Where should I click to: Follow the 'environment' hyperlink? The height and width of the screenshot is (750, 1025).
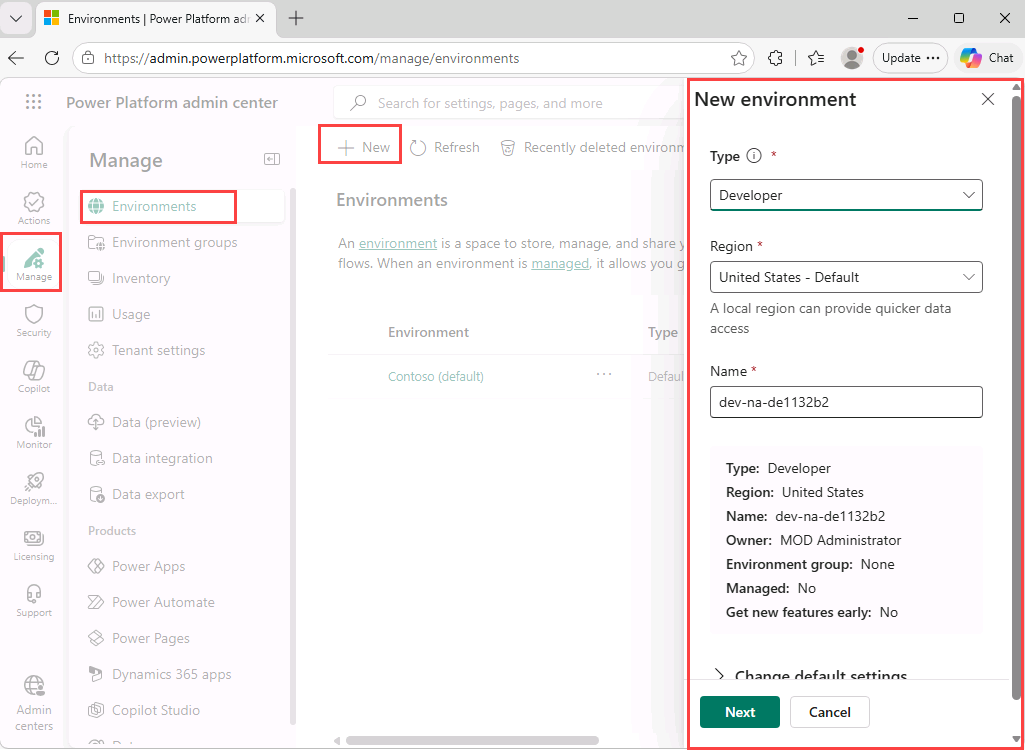point(397,244)
